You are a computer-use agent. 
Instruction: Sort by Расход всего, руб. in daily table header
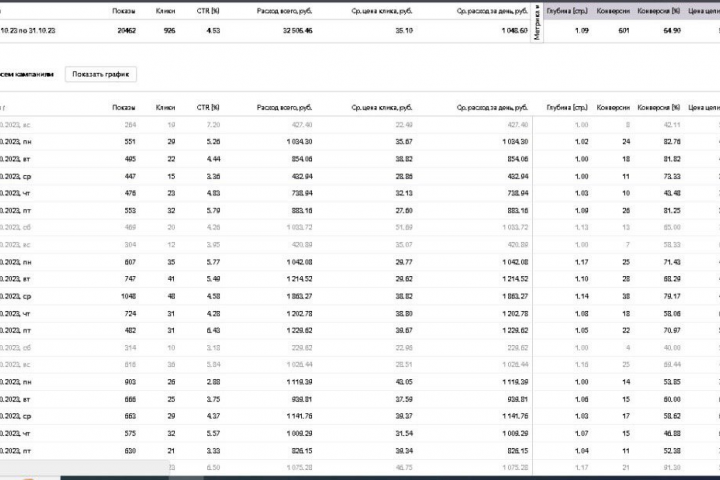click(284, 107)
